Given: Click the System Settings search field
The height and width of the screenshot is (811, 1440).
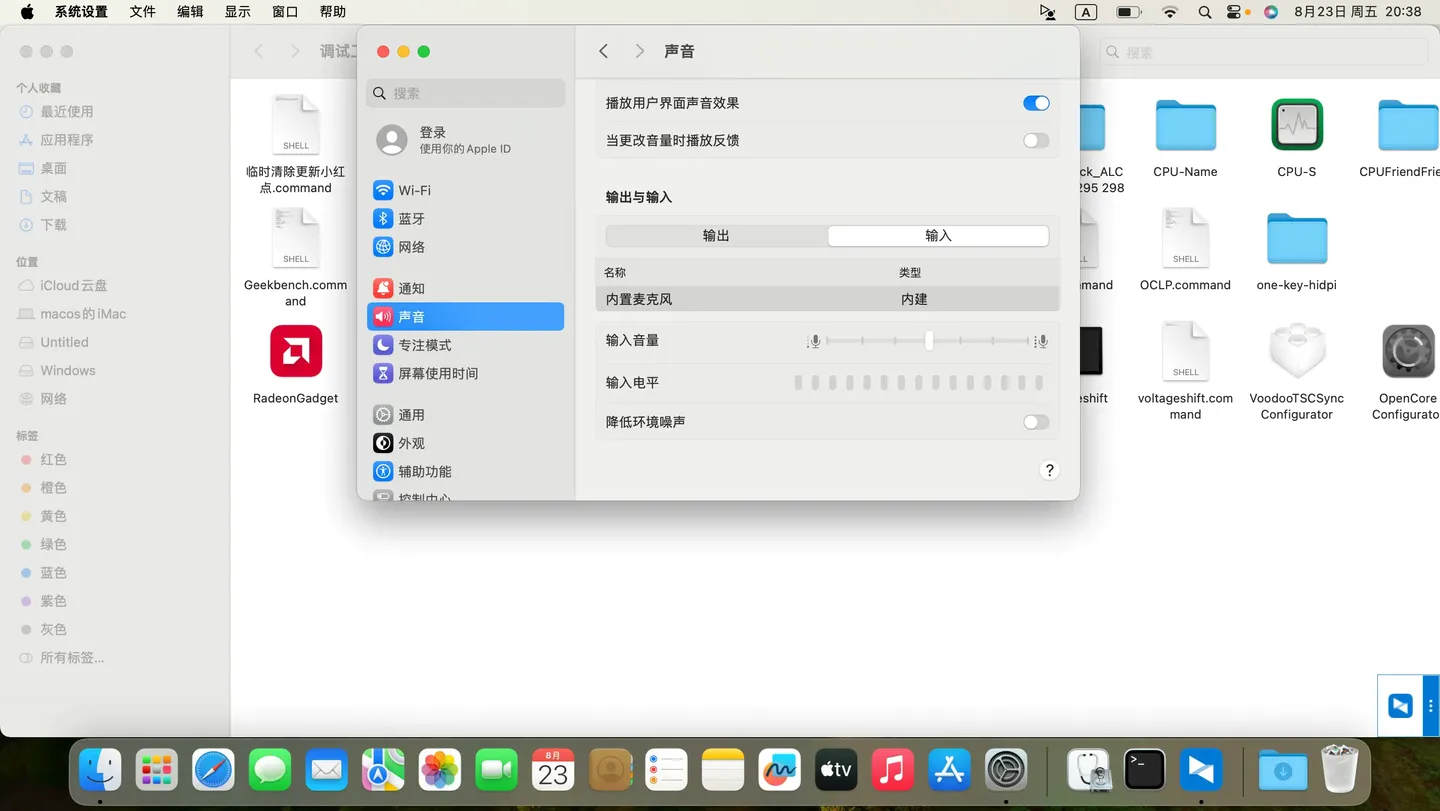Looking at the screenshot, I should coord(465,92).
